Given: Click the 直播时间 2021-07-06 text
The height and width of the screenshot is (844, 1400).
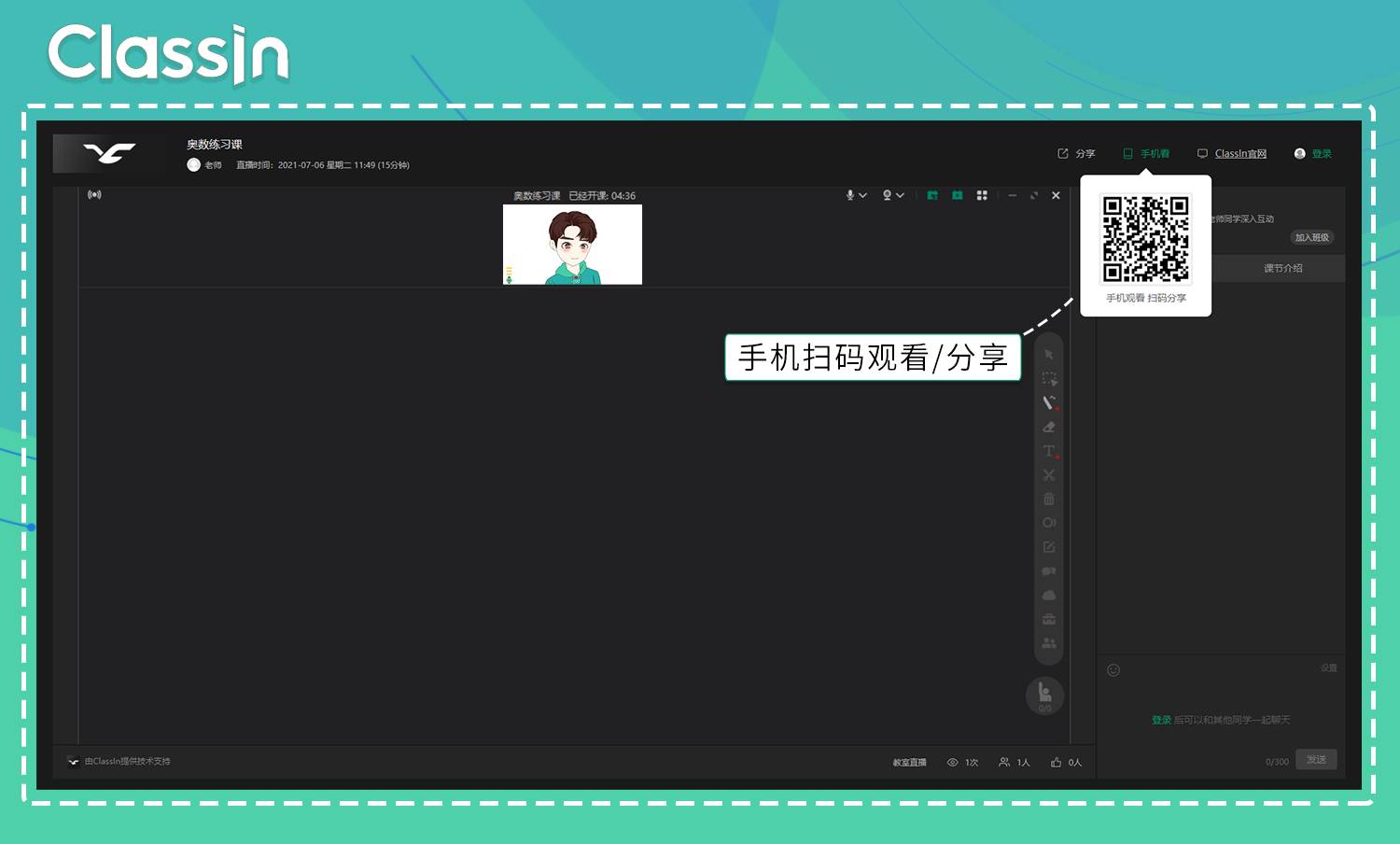Looking at the screenshot, I should click(323, 165).
